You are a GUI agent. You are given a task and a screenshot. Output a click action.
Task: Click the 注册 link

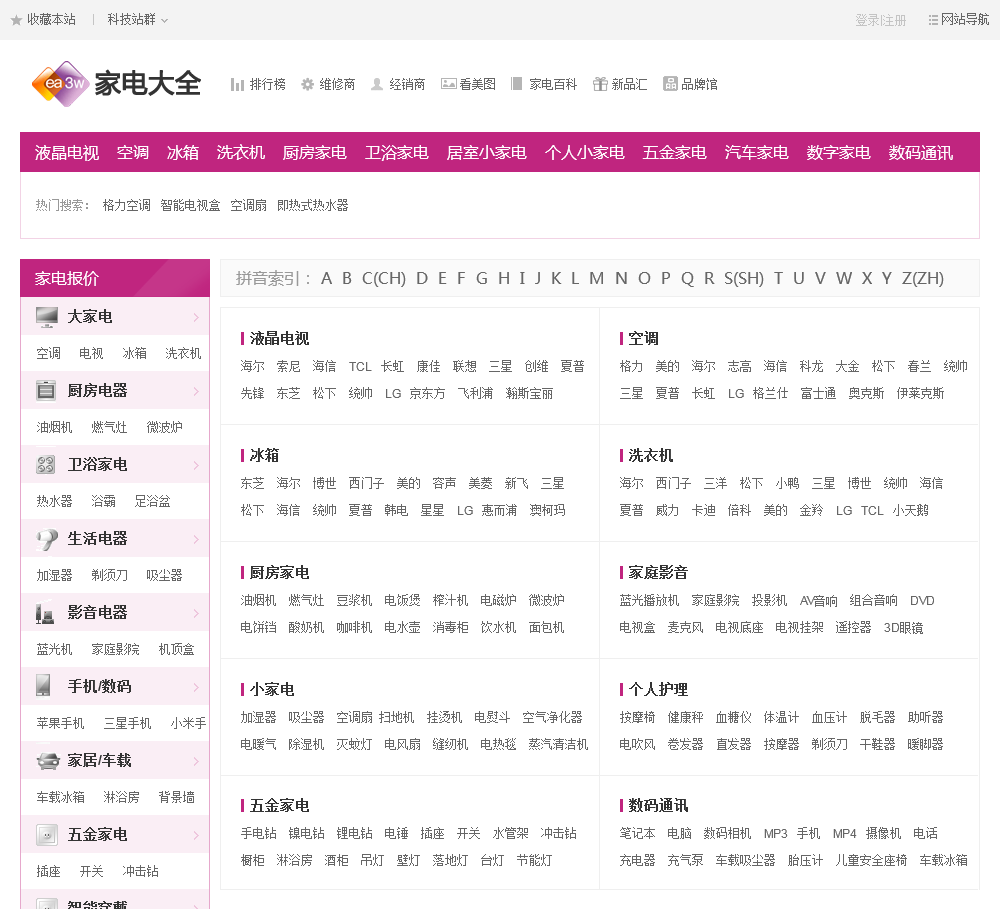tap(895, 20)
